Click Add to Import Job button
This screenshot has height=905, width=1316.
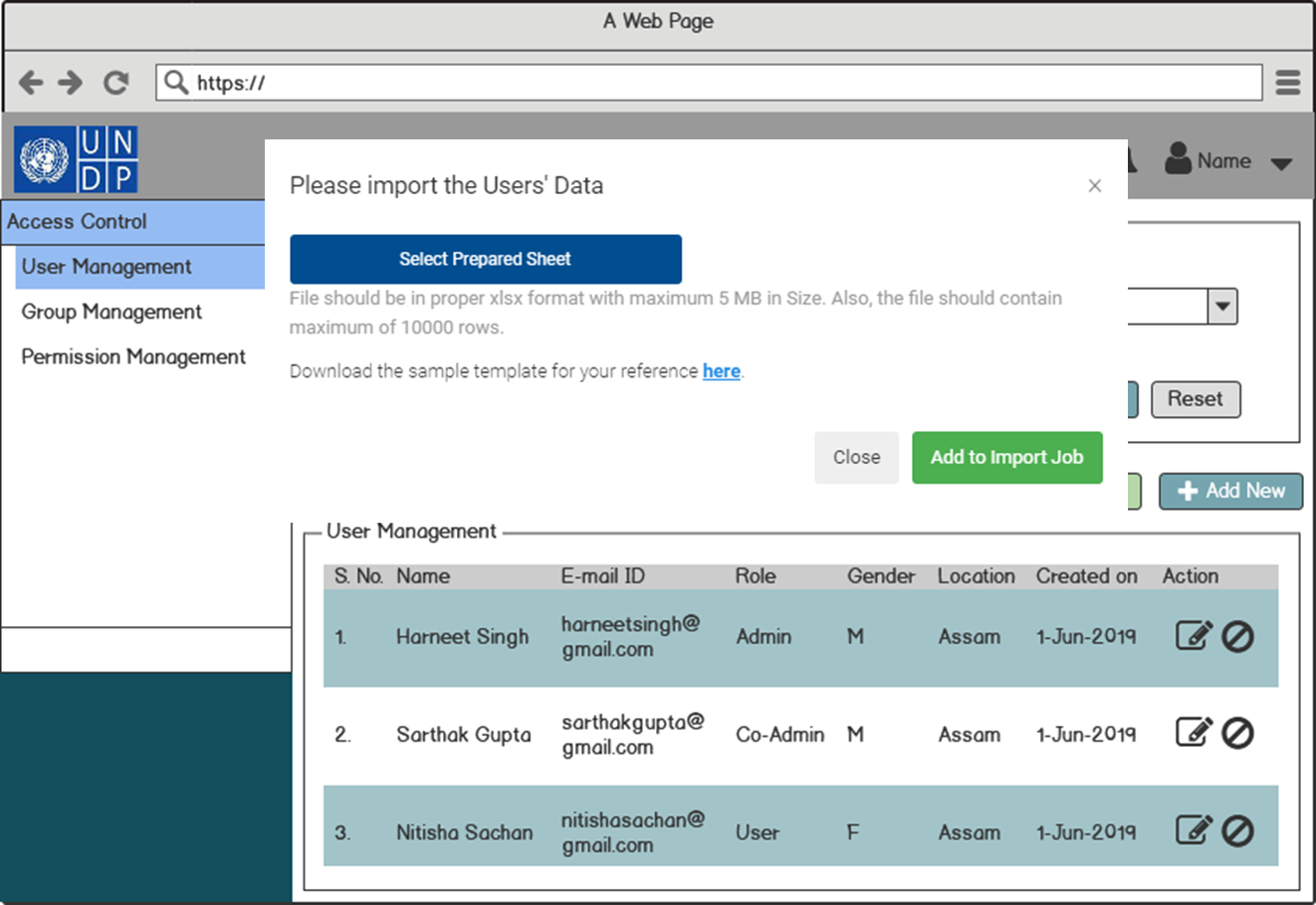pos(1006,457)
